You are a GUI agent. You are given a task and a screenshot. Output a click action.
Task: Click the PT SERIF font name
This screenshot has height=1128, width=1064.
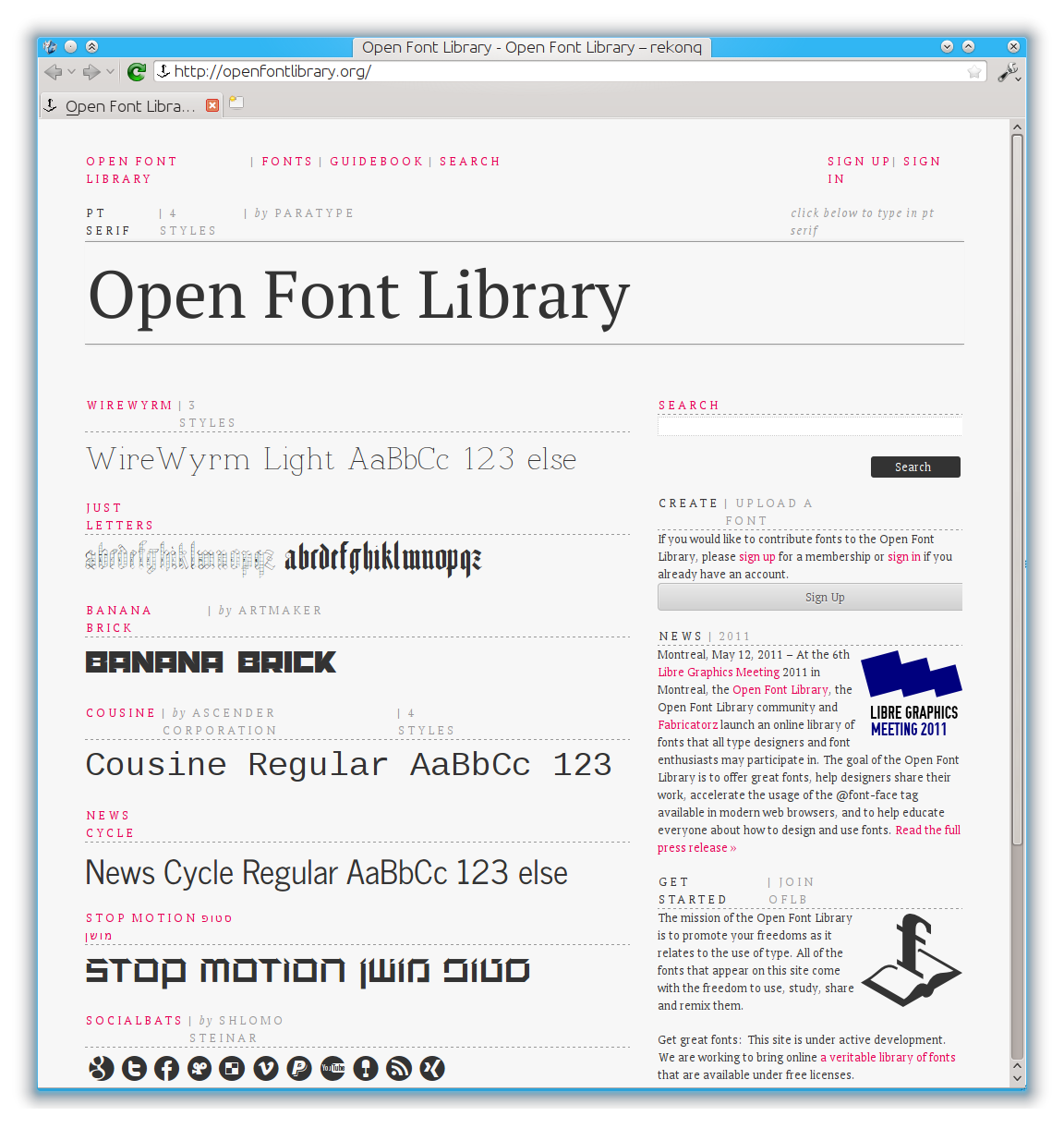pos(108,222)
